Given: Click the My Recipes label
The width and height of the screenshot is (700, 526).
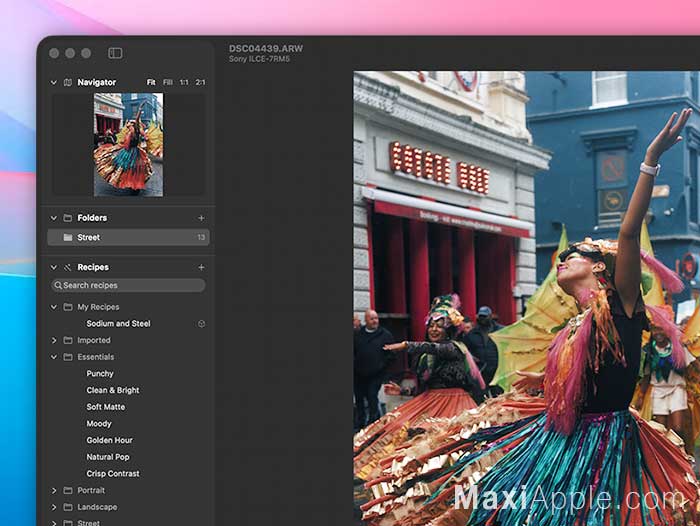Looking at the screenshot, I should click(x=98, y=307).
